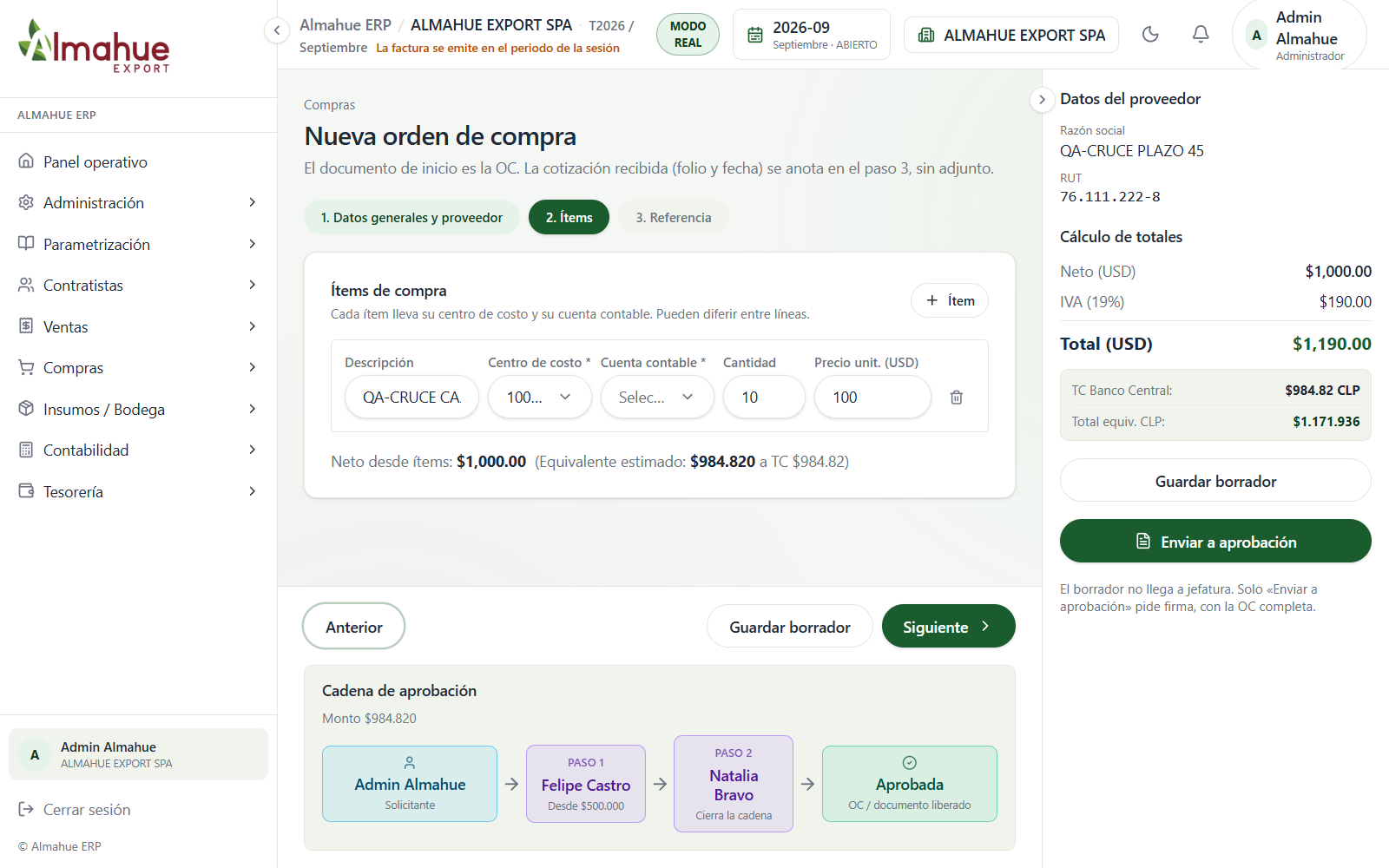1389x868 pixels.
Task: Click the Contratistas people icon
Action: click(26, 285)
